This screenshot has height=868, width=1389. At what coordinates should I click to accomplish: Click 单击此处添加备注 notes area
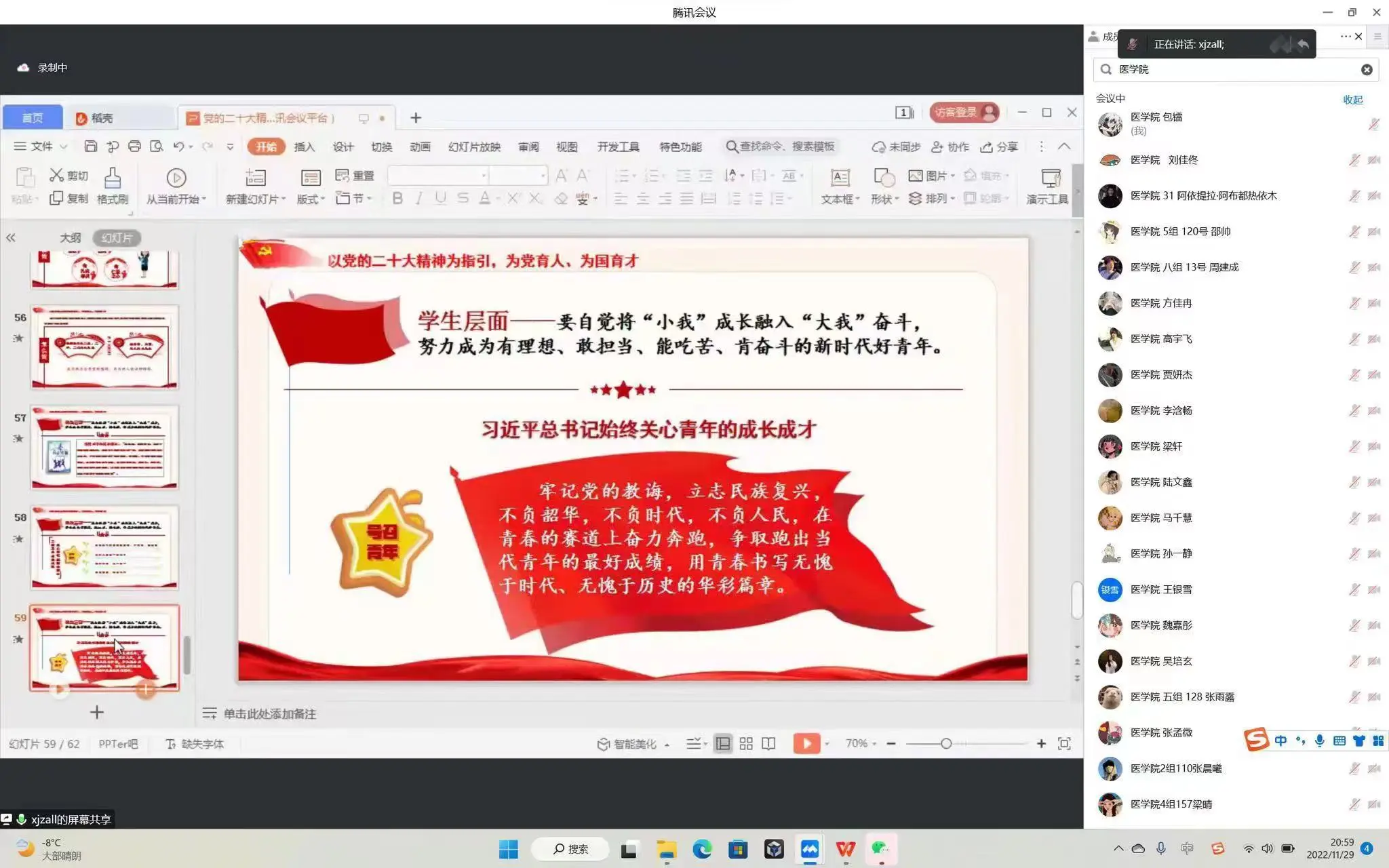270,713
